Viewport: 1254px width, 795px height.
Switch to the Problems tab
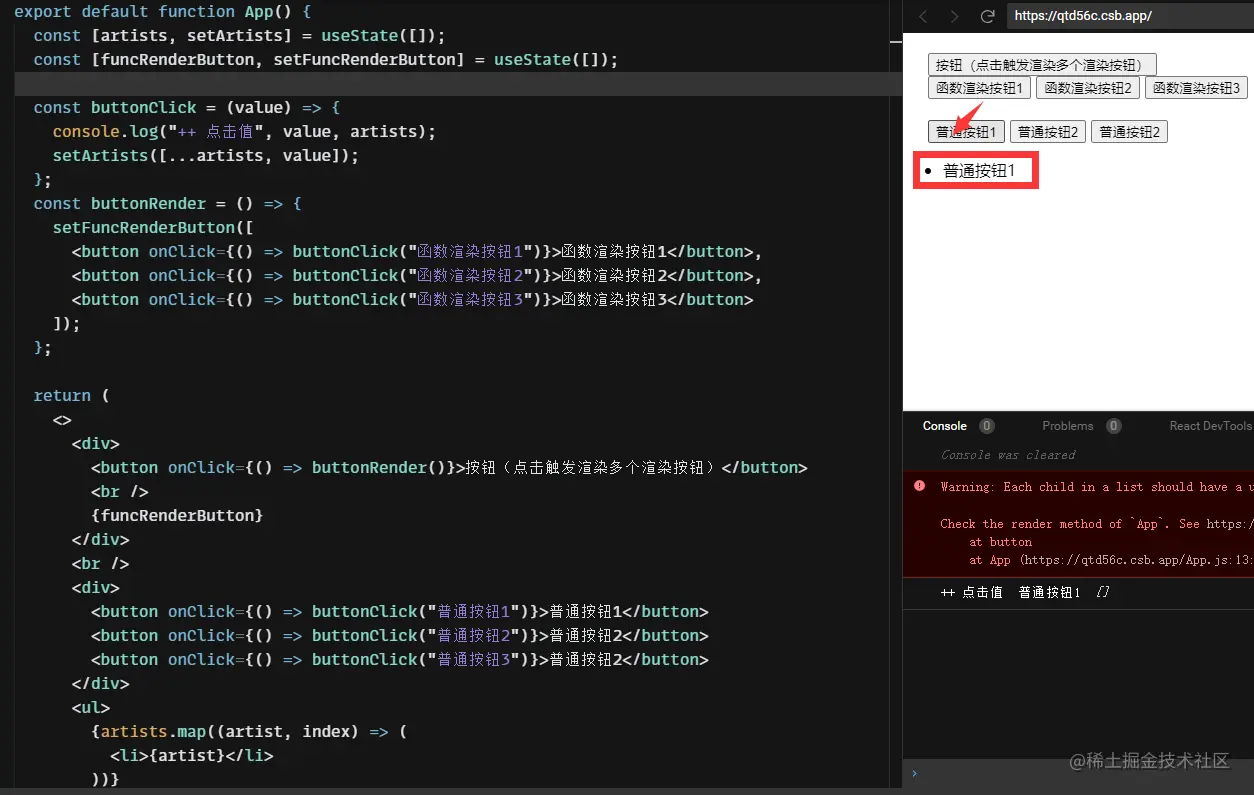click(1068, 426)
